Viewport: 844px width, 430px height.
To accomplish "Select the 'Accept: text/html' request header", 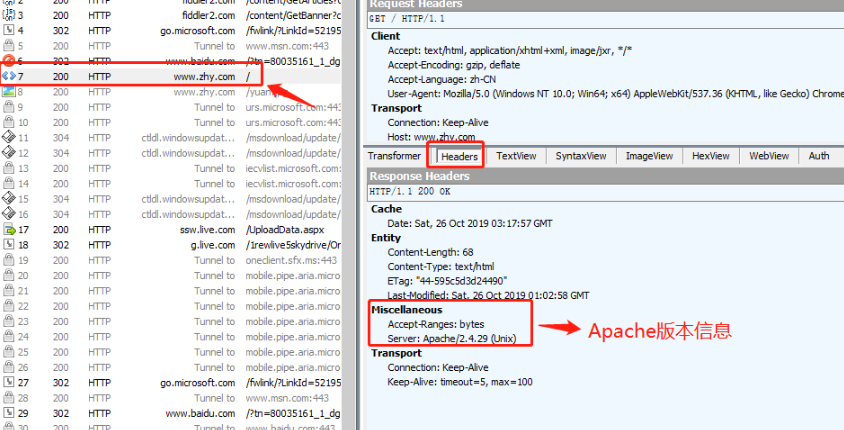I will (x=510, y=51).
